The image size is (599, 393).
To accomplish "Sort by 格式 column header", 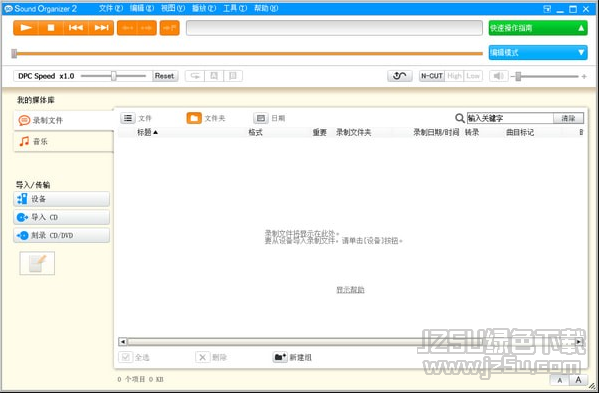I will point(255,133).
